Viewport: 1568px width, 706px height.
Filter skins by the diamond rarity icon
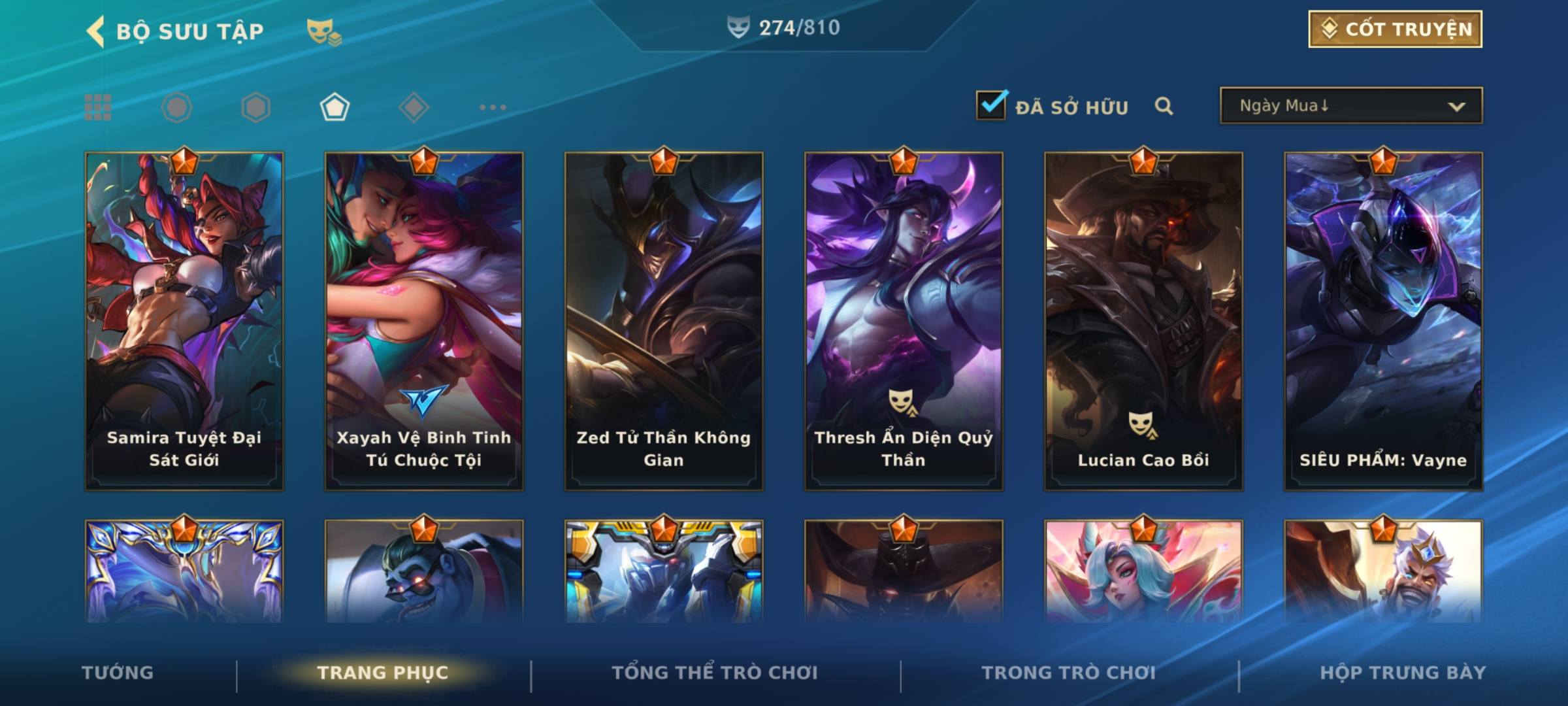tap(414, 107)
